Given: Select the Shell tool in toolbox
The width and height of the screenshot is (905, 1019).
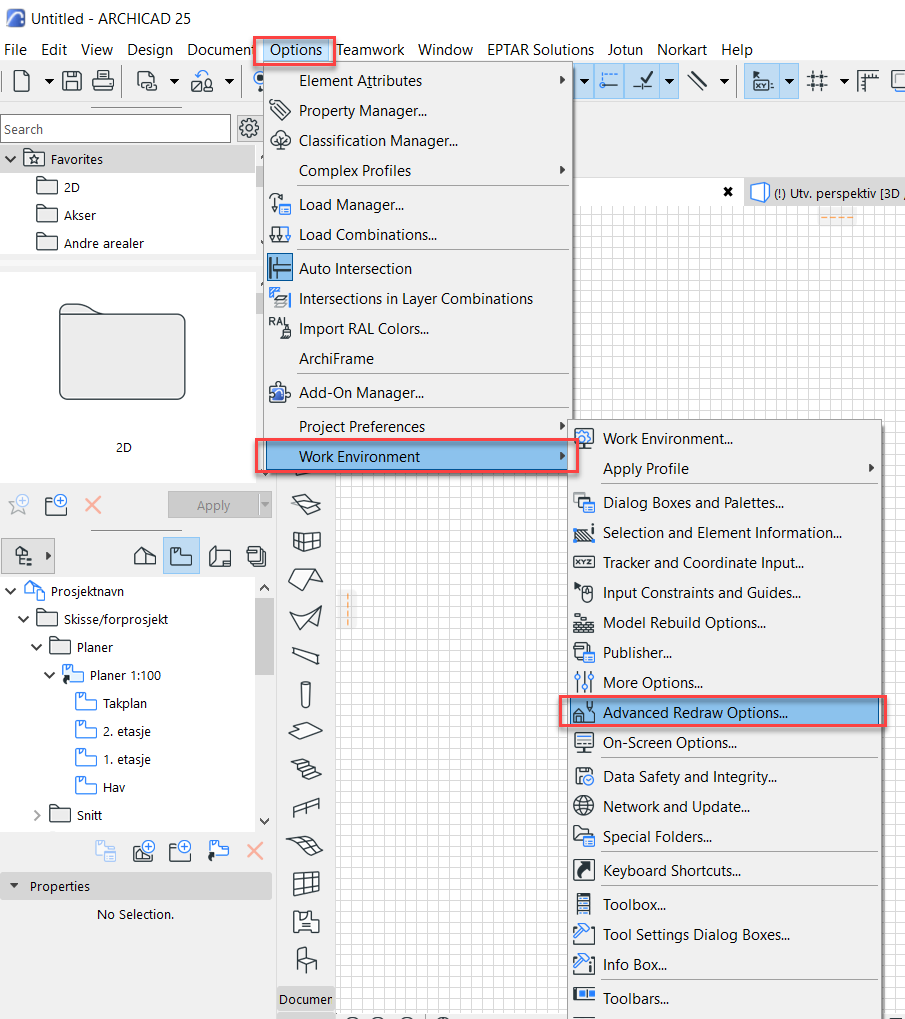Looking at the screenshot, I should point(306,617).
